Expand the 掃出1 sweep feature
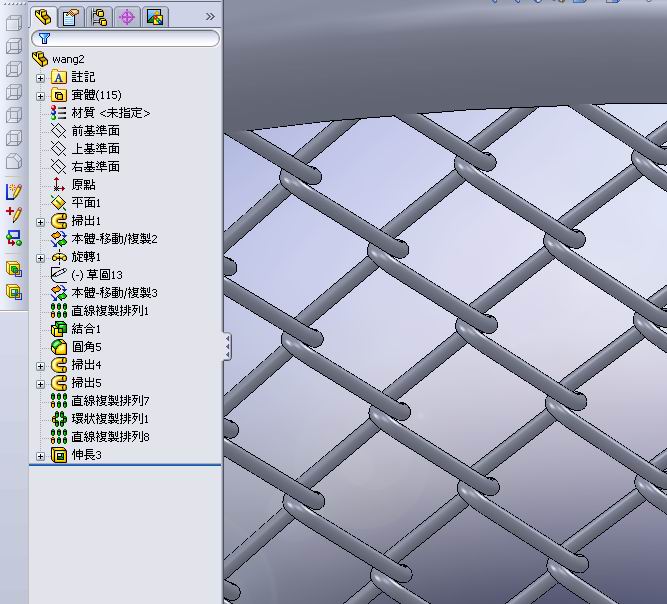The image size is (667, 604). pos(40,222)
